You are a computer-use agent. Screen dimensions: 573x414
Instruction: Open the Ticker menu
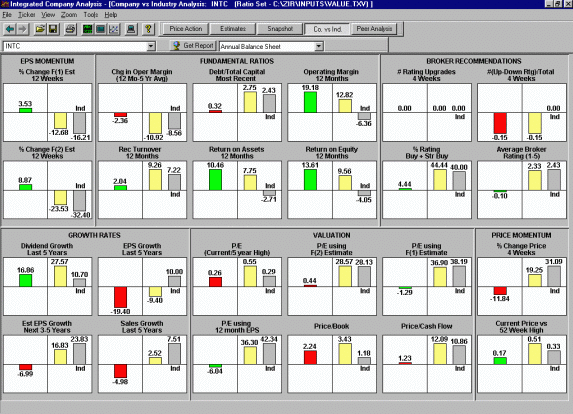tap(27, 15)
